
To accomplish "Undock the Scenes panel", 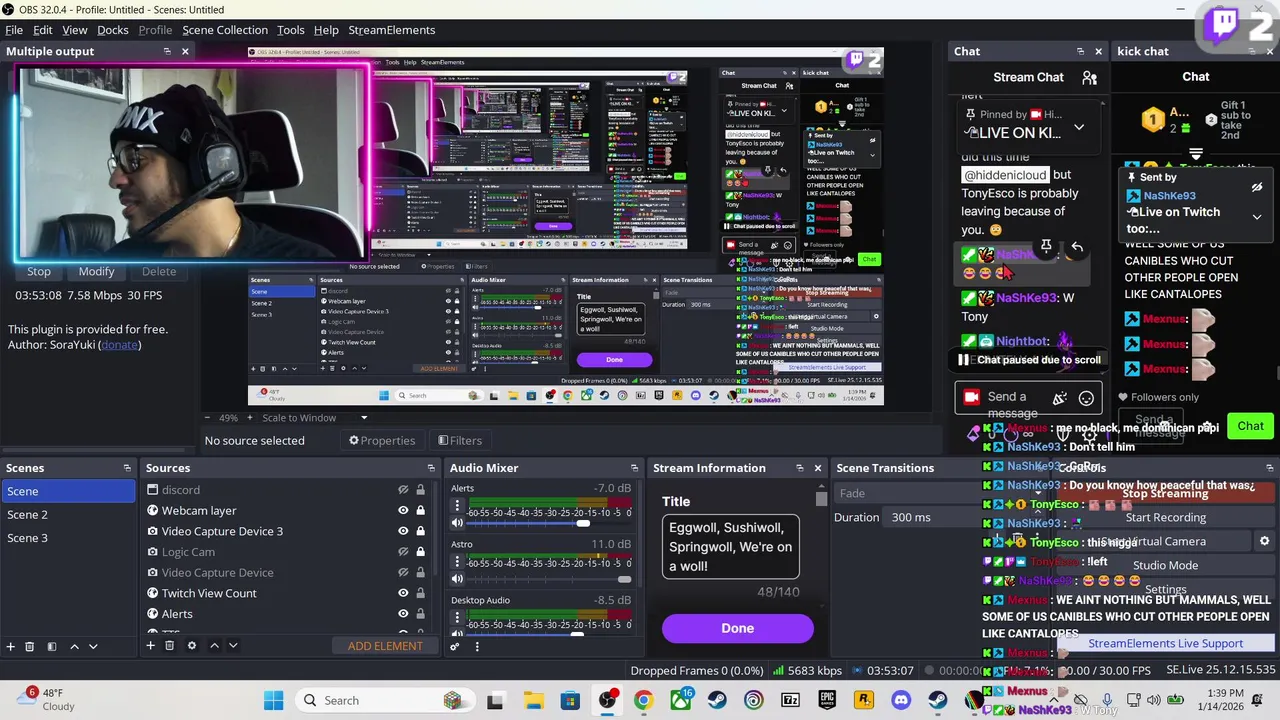I will [127, 468].
